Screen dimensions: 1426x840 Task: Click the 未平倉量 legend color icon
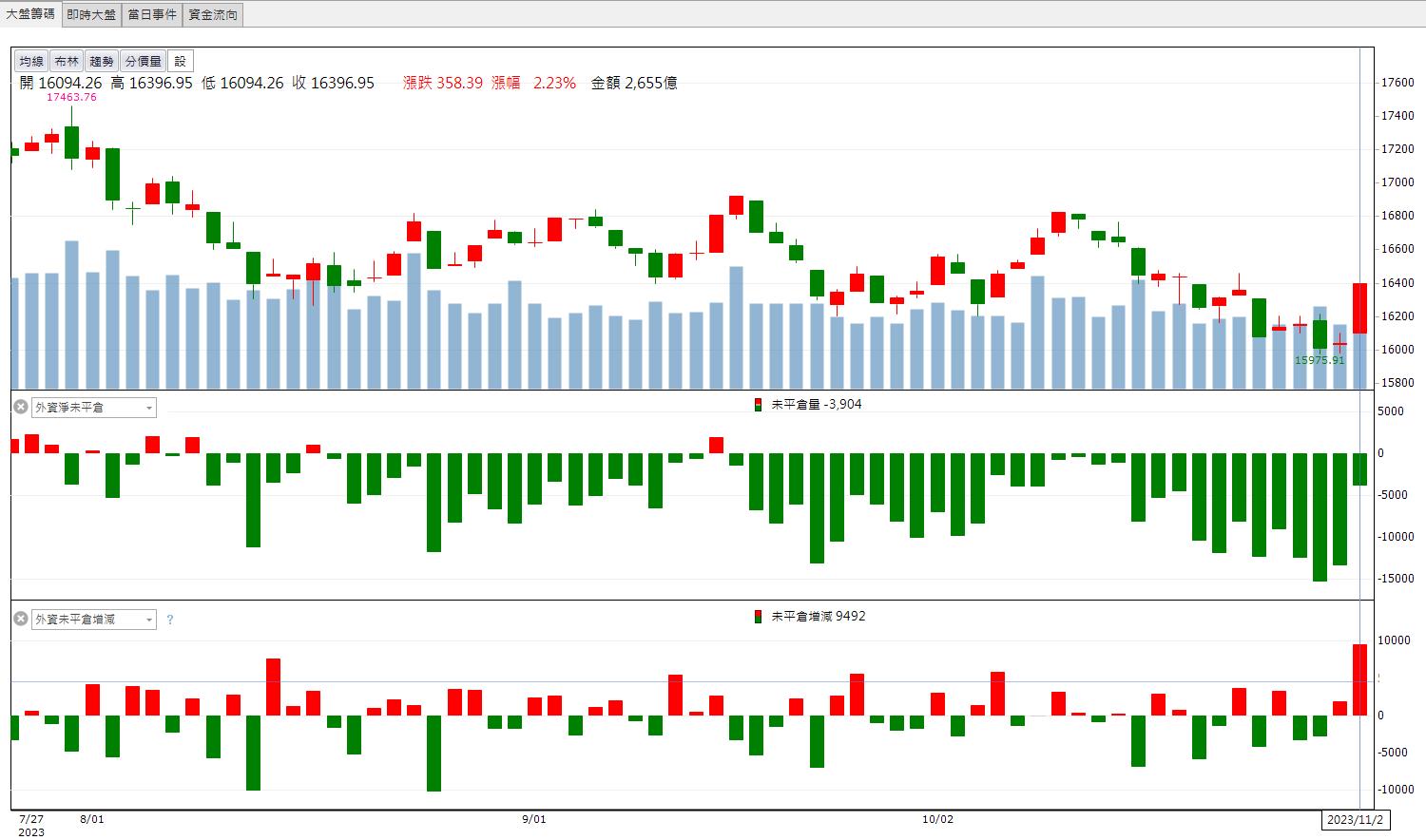pyautogui.click(x=758, y=404)
